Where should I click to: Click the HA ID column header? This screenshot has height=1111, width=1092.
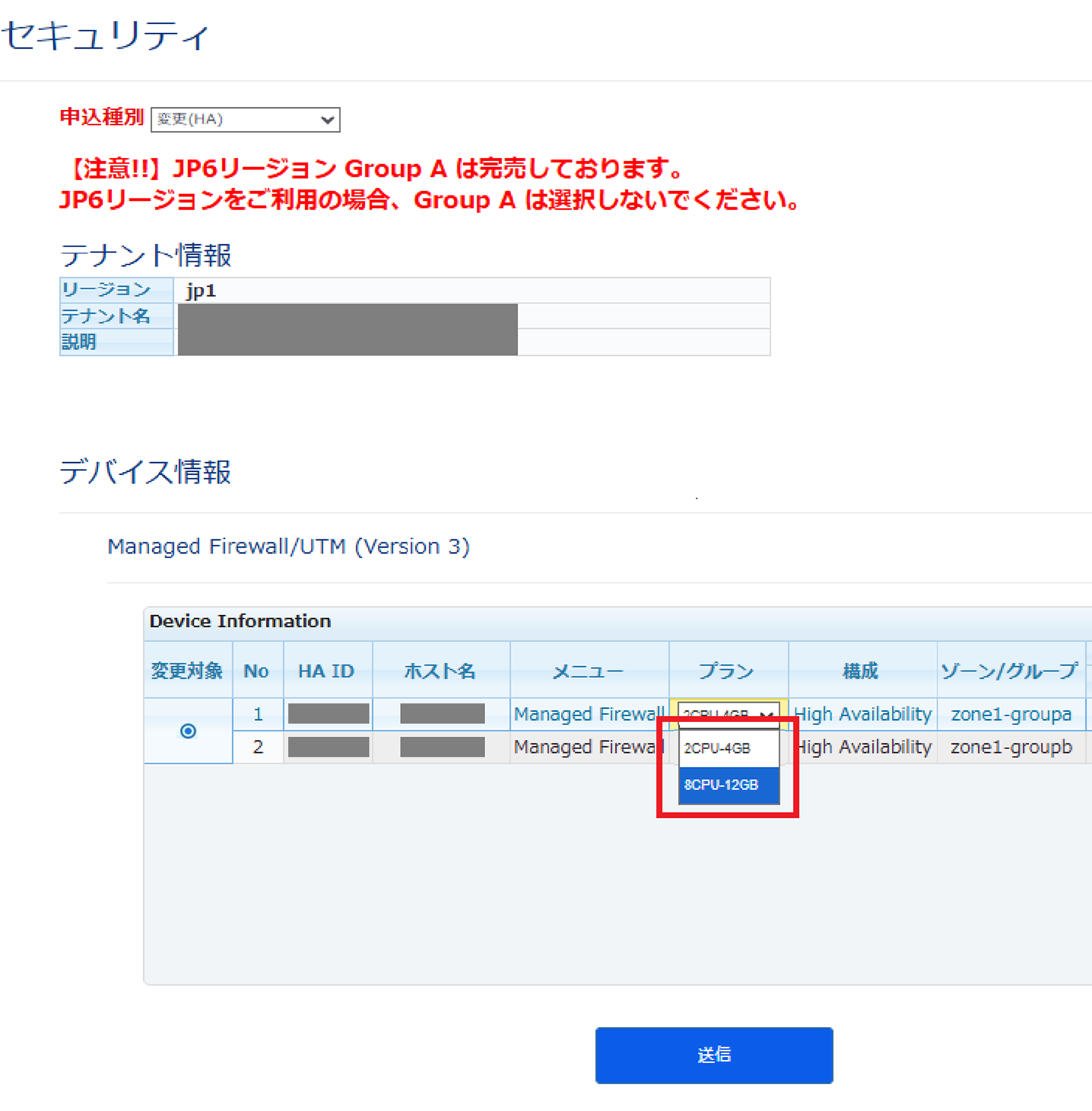(327, 671)
